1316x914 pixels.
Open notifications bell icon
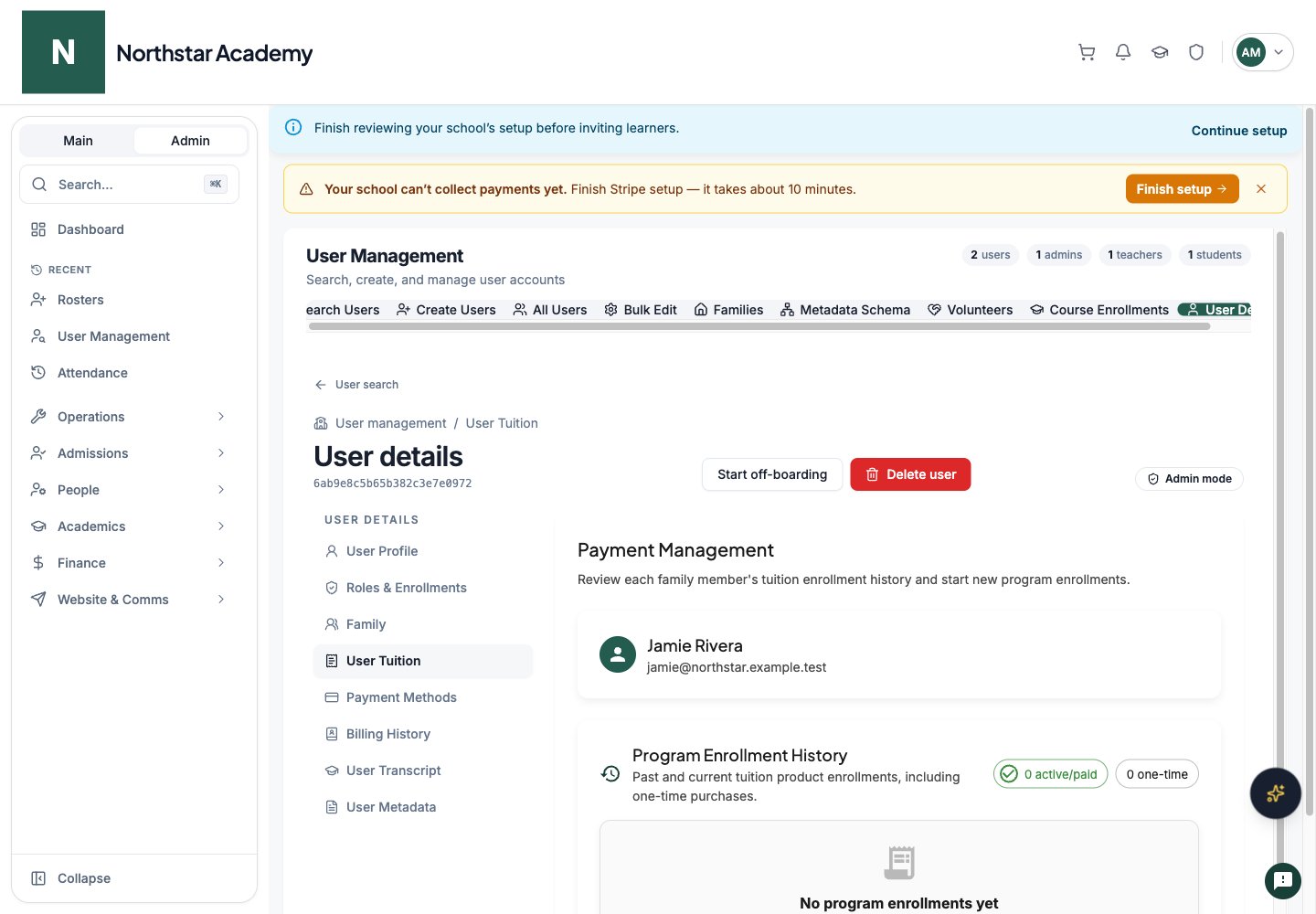[1123, 52]
